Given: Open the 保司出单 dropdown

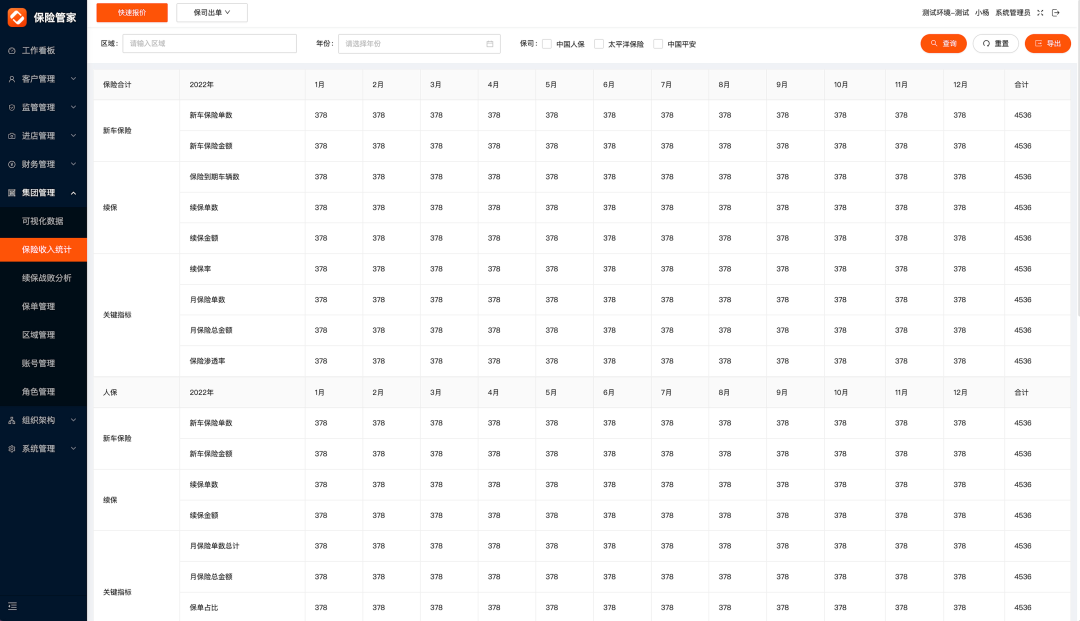Looking at the screenshot, I should (x=212, y=12).
